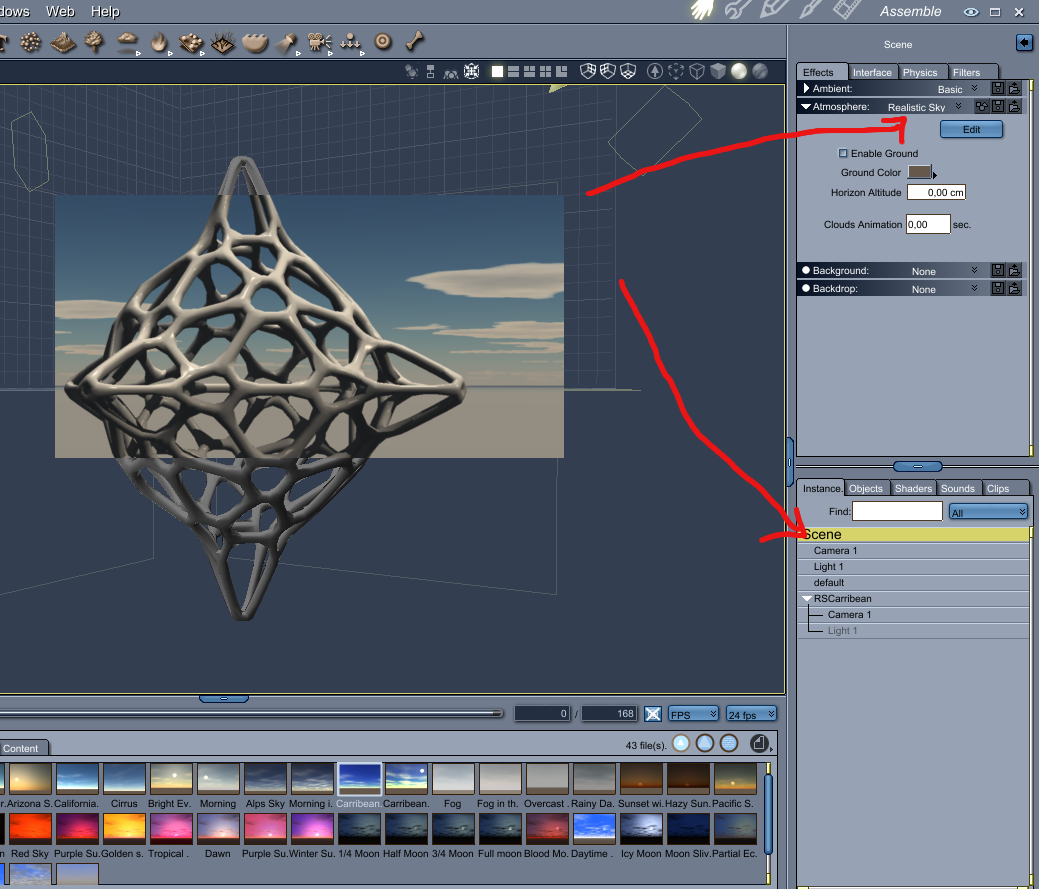Viewport: 1039px width, 889px height.
Task: Set browser thumbnails to small size
Action: pyautogui.click(x=681, y=743)
